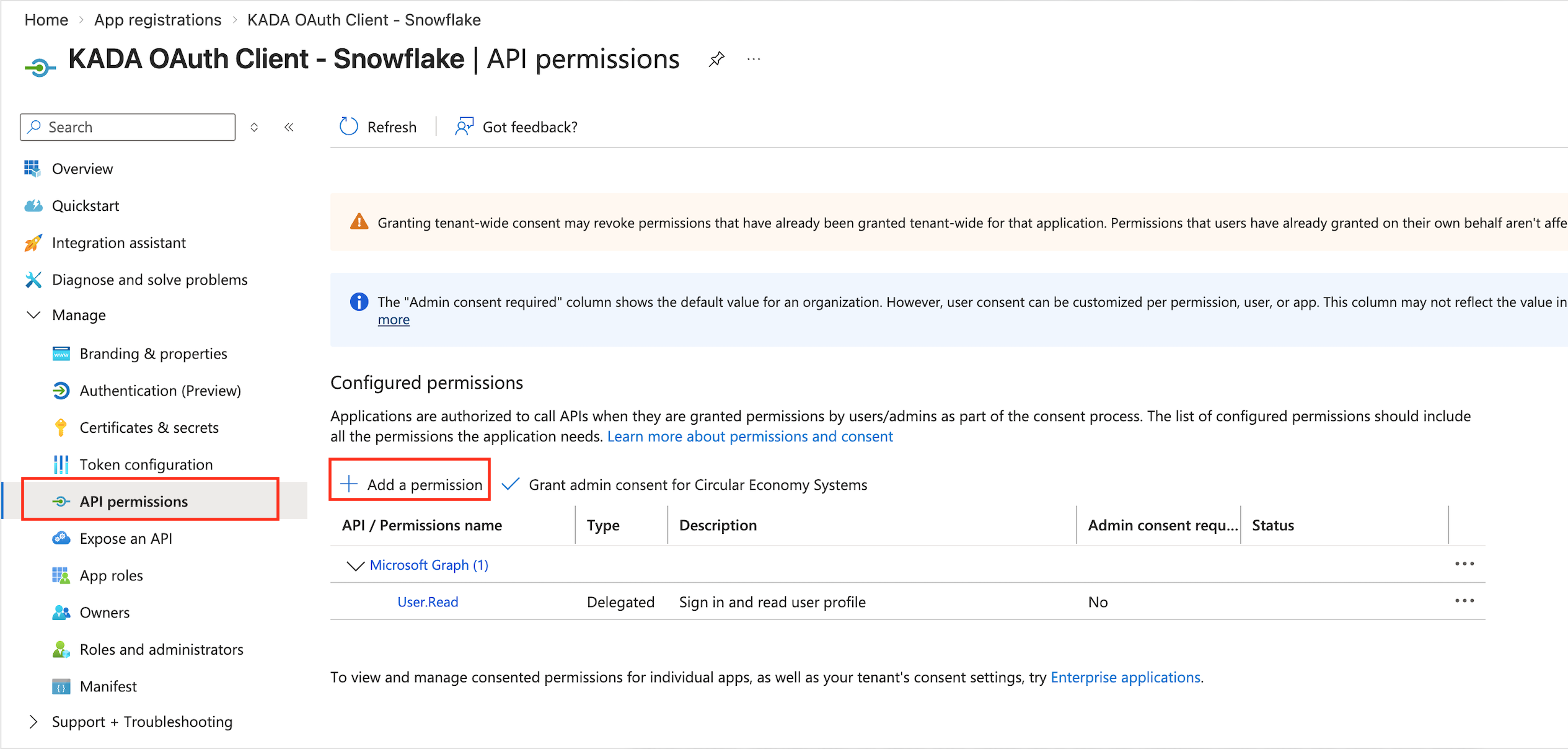Click the Got feedback icon

point(464,126)
